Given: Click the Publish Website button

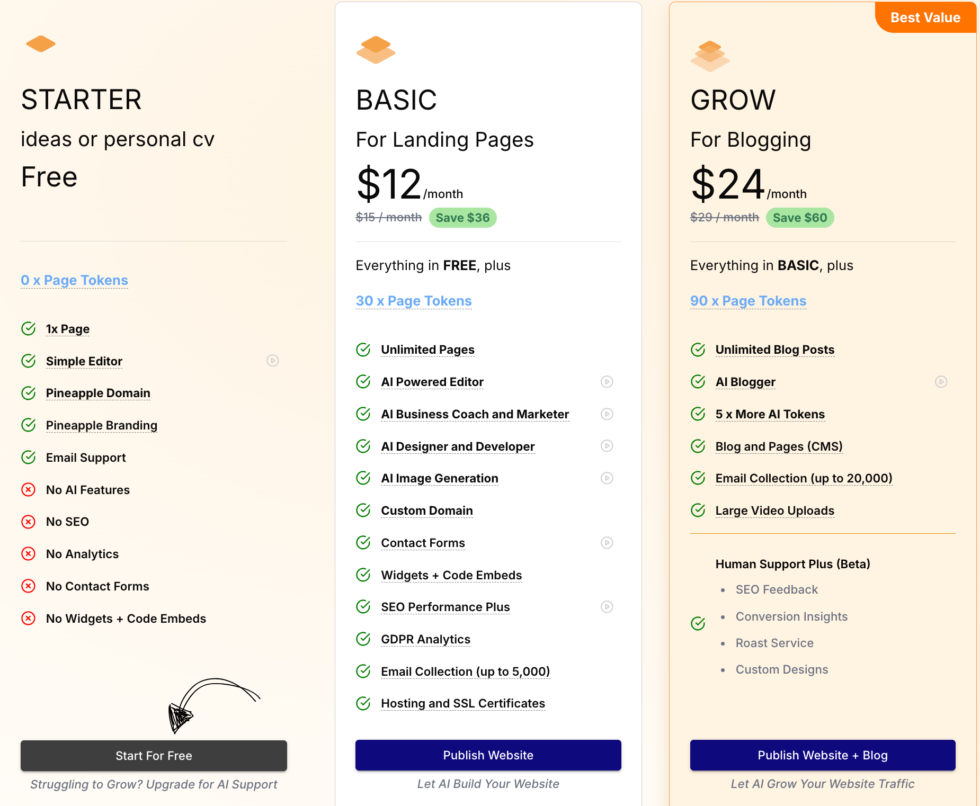Looking at the screenshot, I should [x=487, y=754].
